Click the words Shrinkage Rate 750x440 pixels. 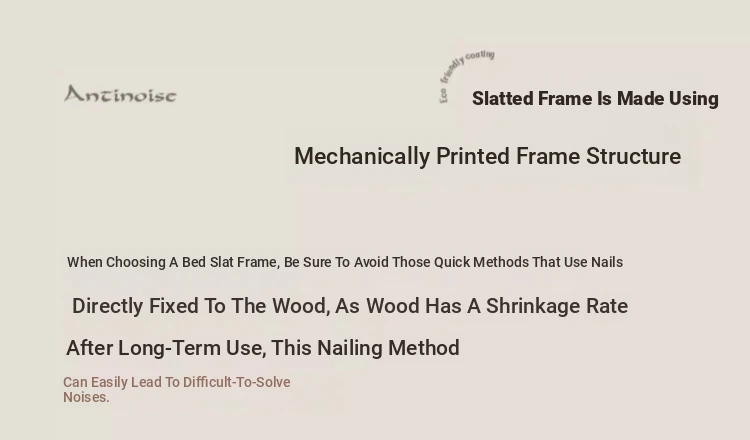[557, 306]
